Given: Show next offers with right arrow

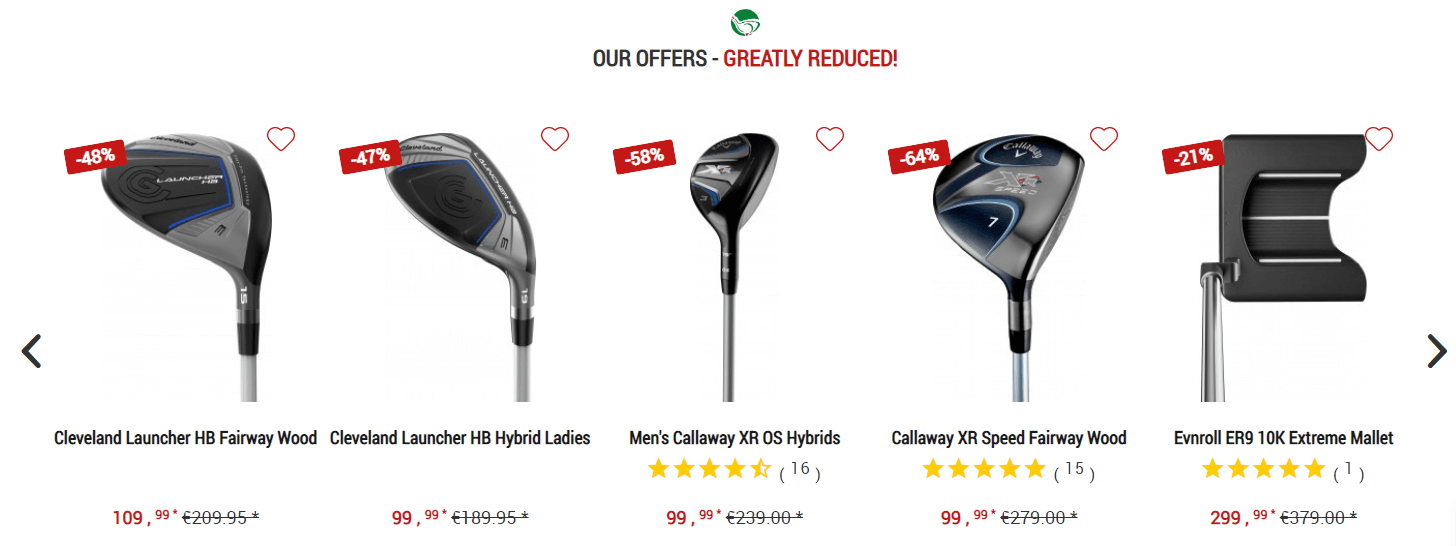Looking at the screenshot, I should pos(1436,351).
